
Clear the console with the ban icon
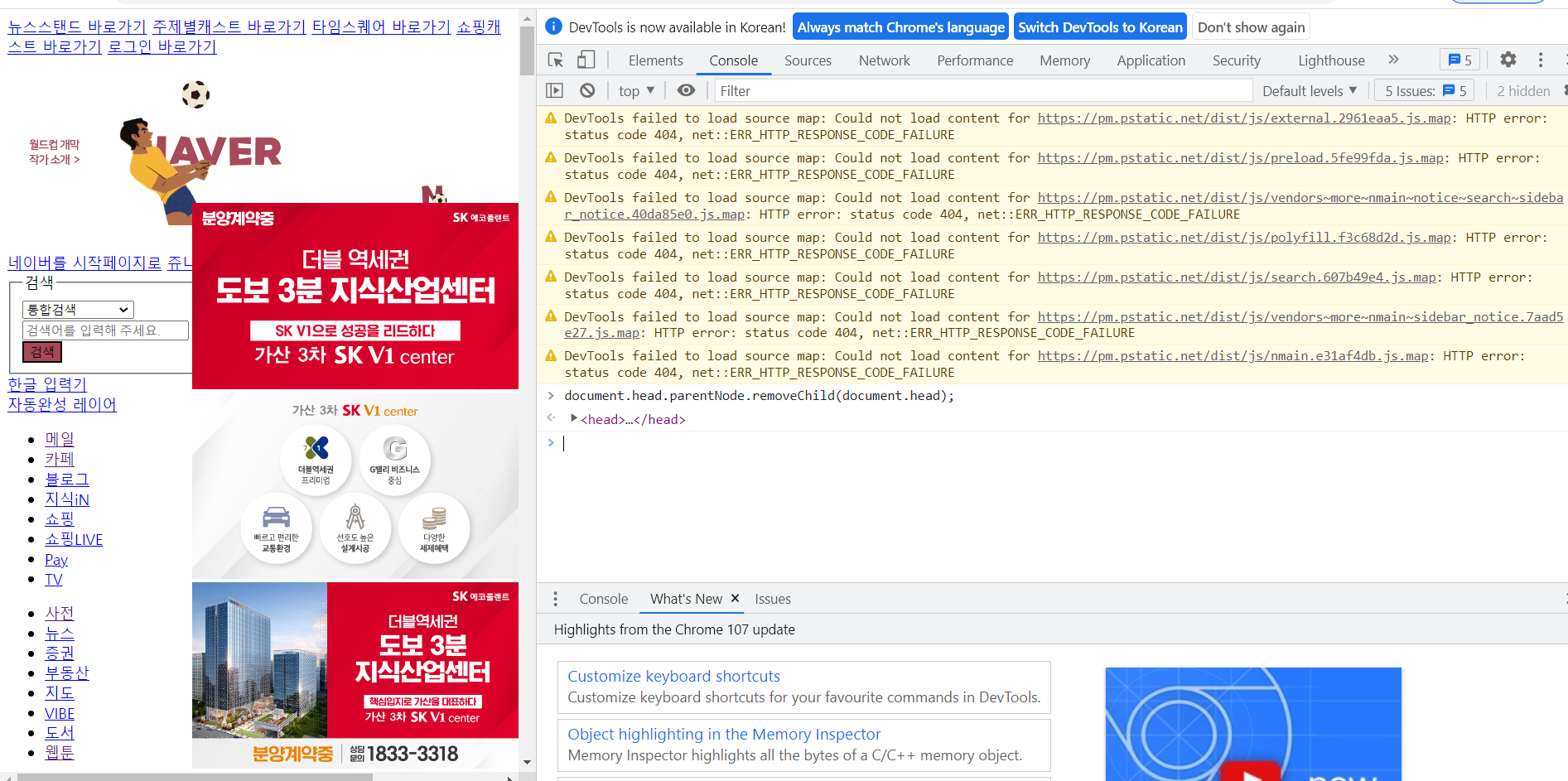pyautogui.click(x=587, y=90)
